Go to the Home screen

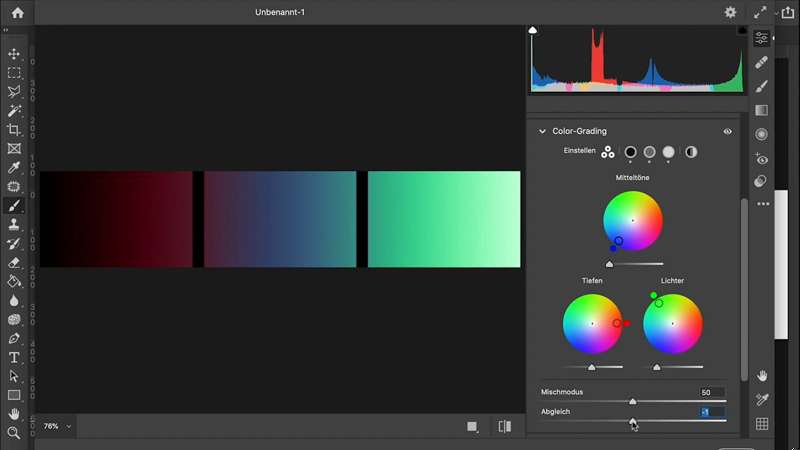[x=18, y=12]
